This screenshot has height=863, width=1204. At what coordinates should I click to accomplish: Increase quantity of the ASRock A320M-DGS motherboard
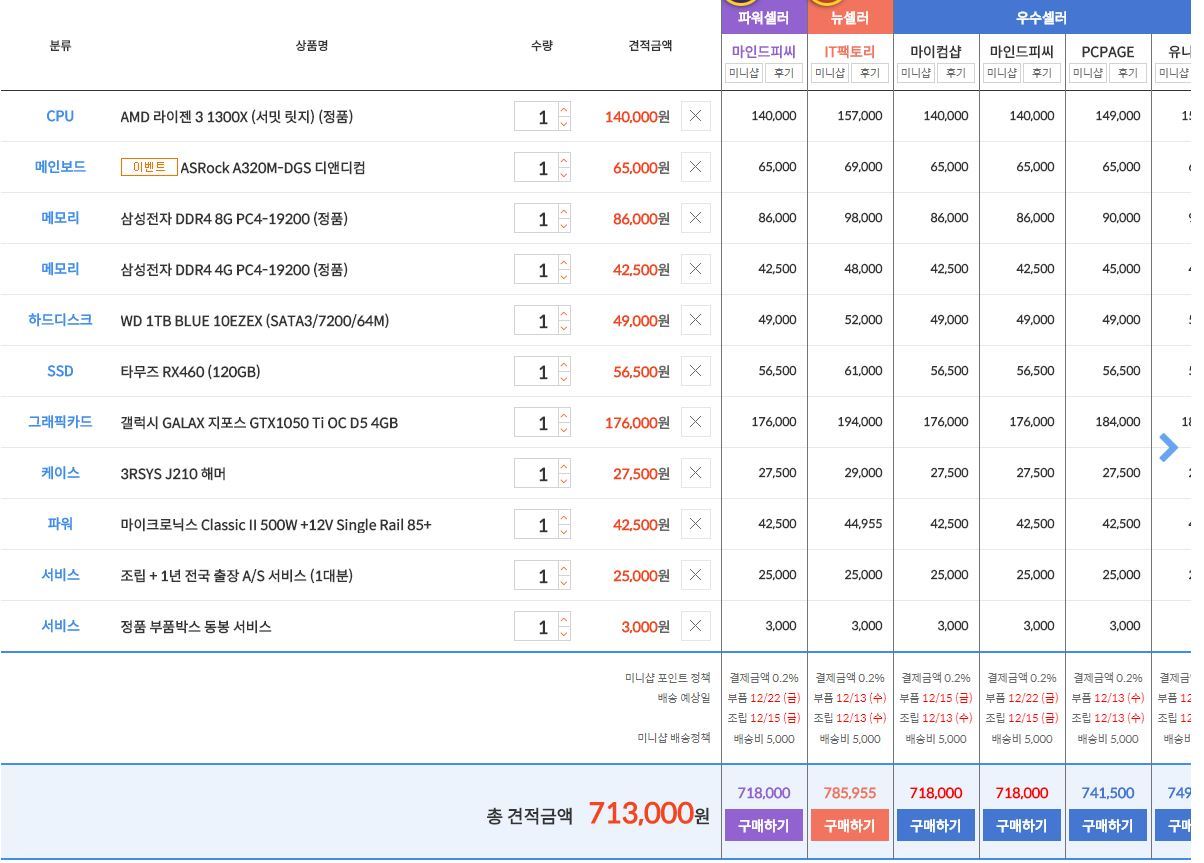click(564, 161)
